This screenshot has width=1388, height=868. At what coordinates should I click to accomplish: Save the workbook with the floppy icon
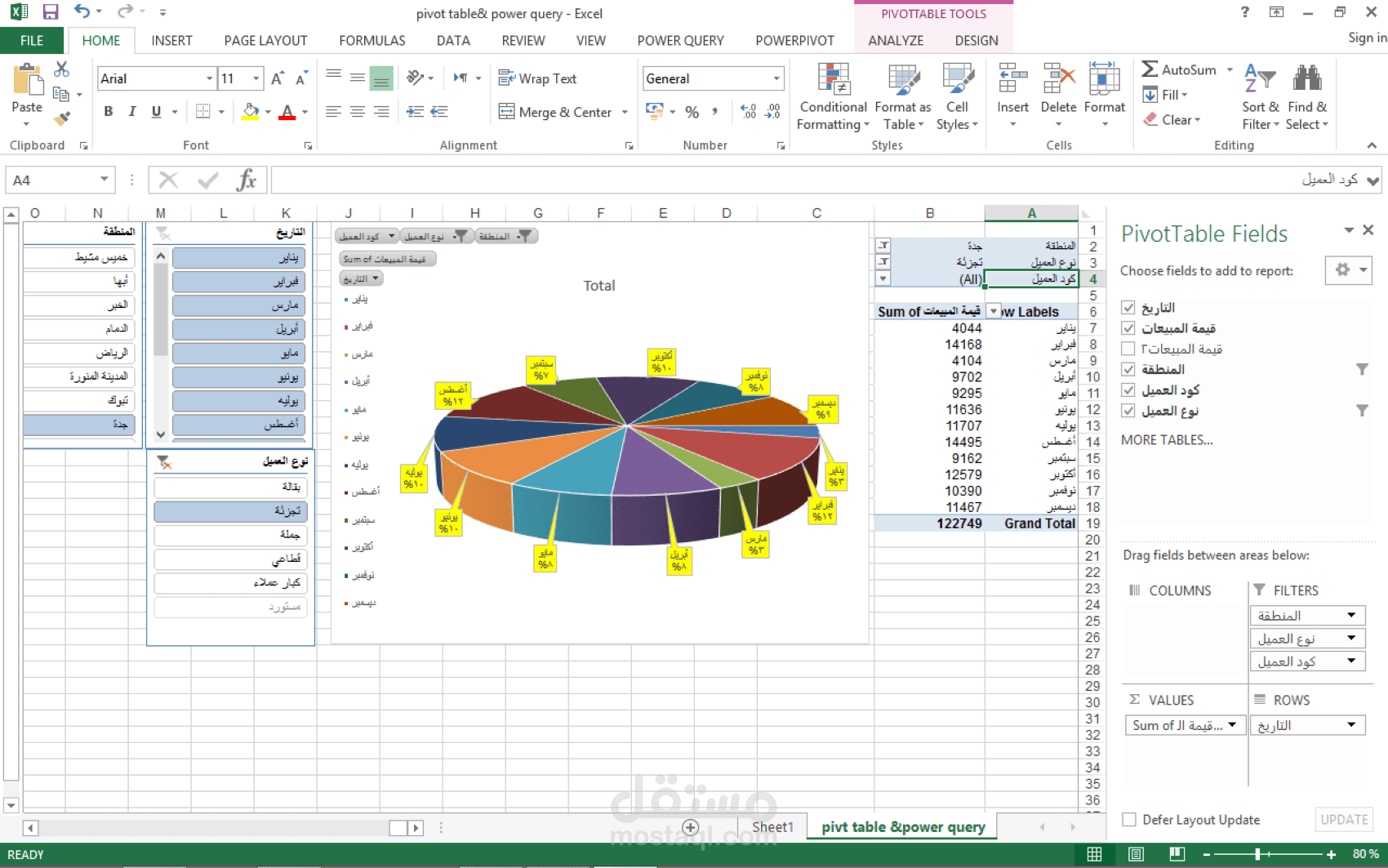(x=51, y=12)
